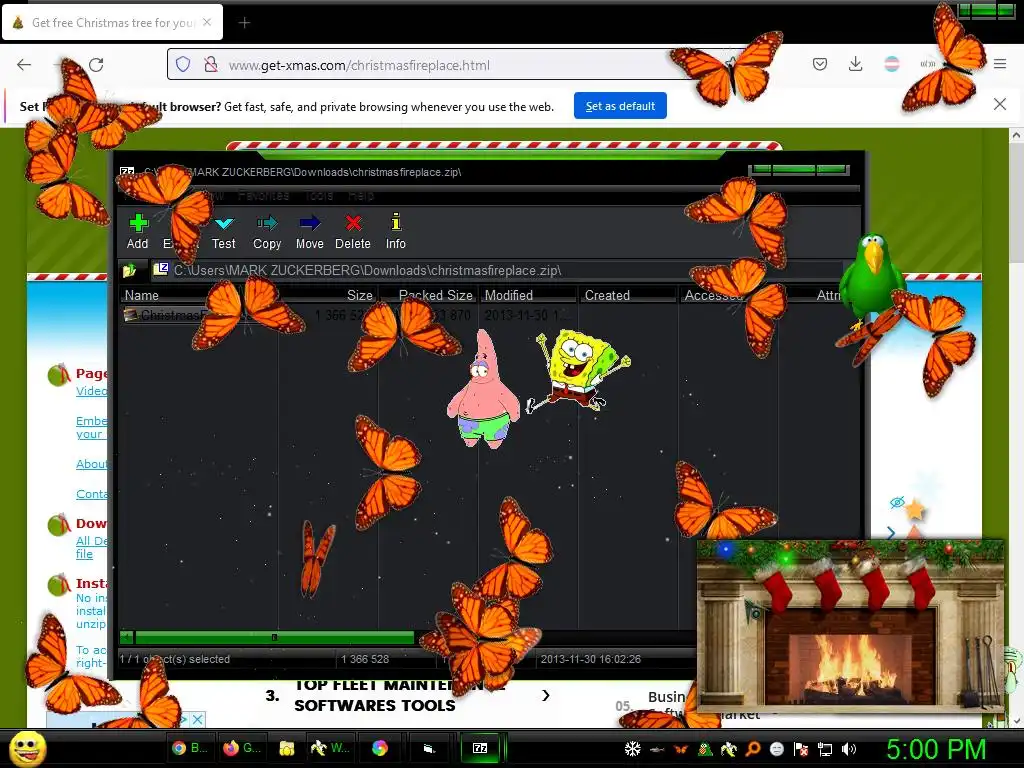Click the Save to Pocket icon
Viewport: 1024px width, 768px height.
[x=820, y=64]
